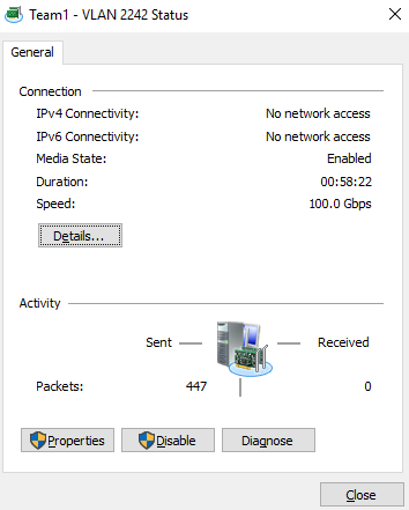Click the shield icon on Properties button
The width and height of the screenshot is (409, 510).
coord(38,440)
